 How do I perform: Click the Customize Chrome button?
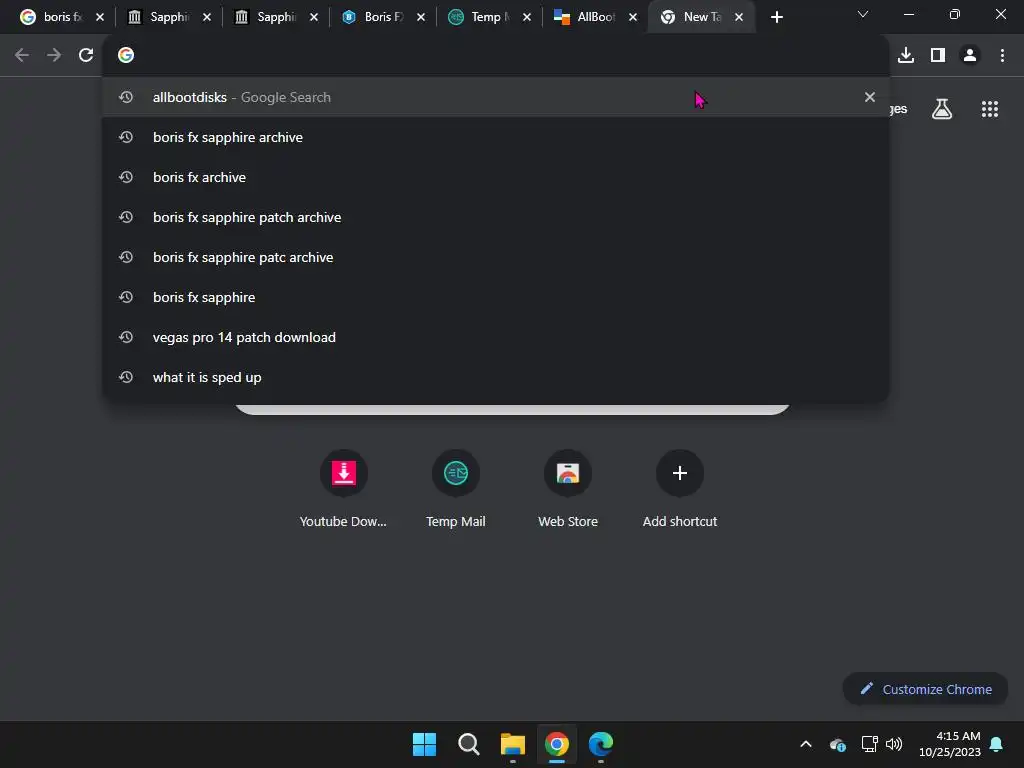(925, 690)
